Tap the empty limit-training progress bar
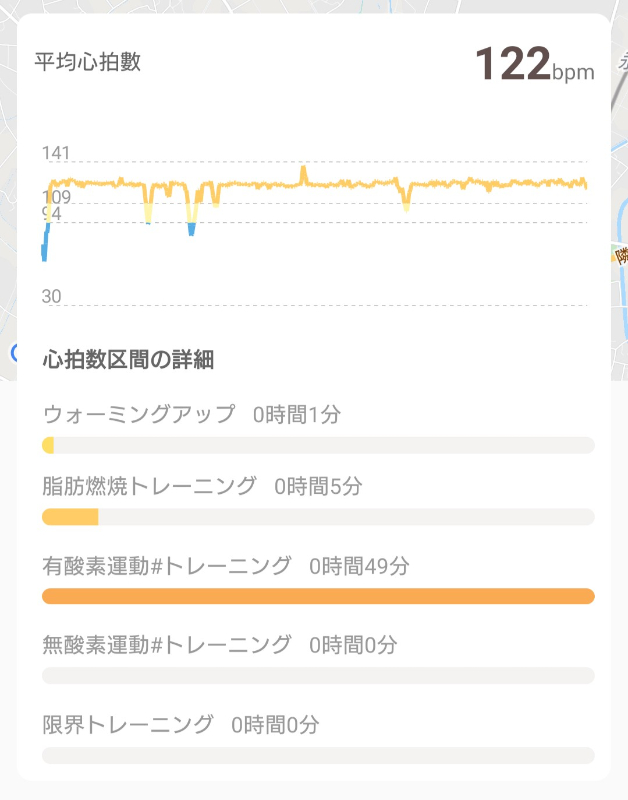Screen dimensions: 628x800 318,755
